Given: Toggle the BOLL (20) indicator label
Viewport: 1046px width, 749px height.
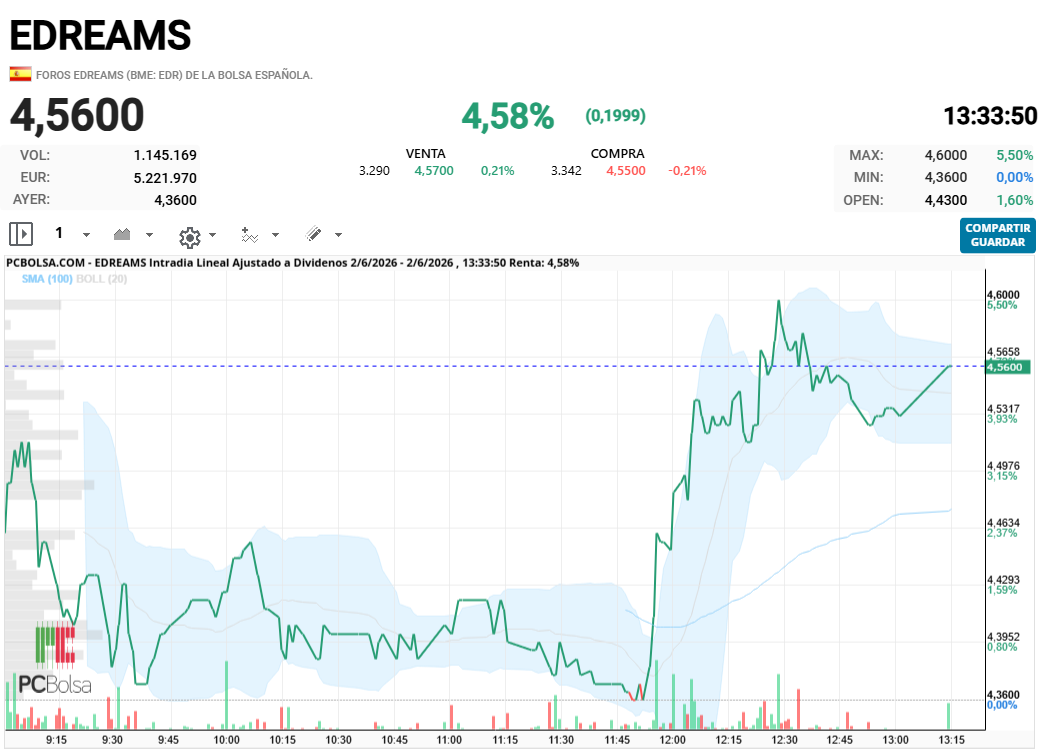Looking at the screenshot, I should pyautogui.click(x=101, y=279).
